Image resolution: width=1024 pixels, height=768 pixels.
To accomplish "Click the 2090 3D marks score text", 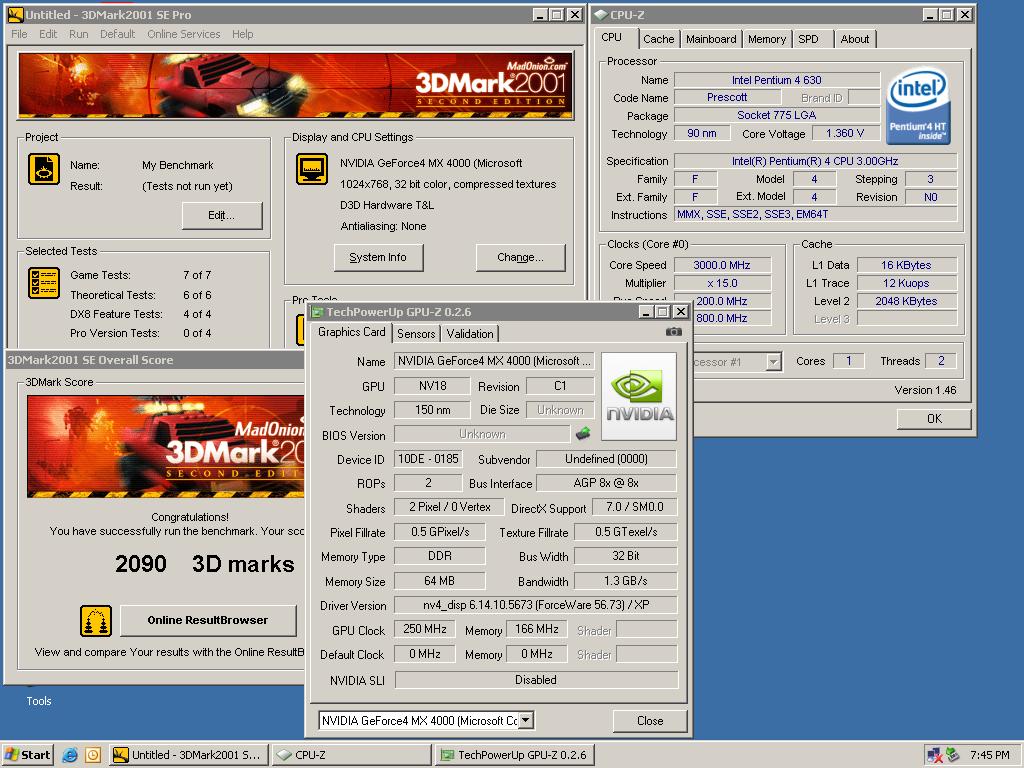I will point(204,564).
